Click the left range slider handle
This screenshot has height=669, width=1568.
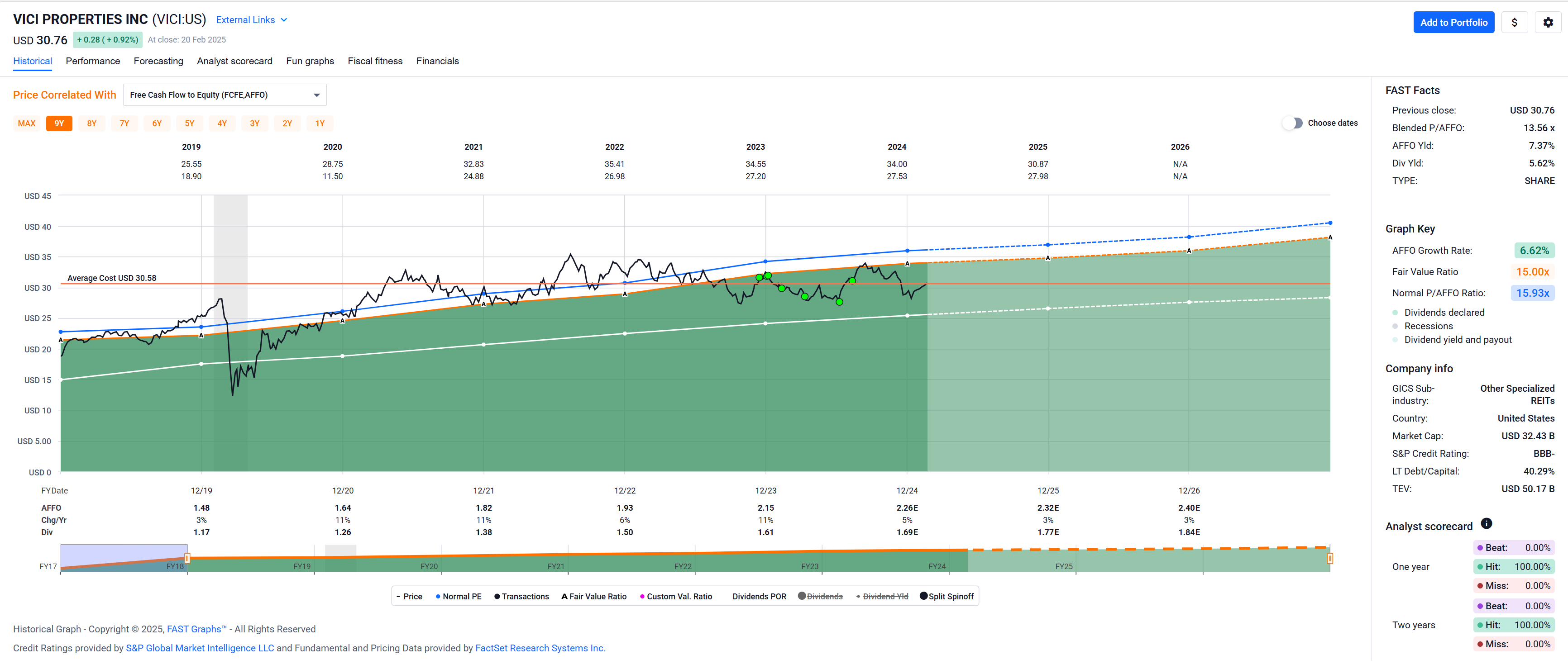point(187,558)
